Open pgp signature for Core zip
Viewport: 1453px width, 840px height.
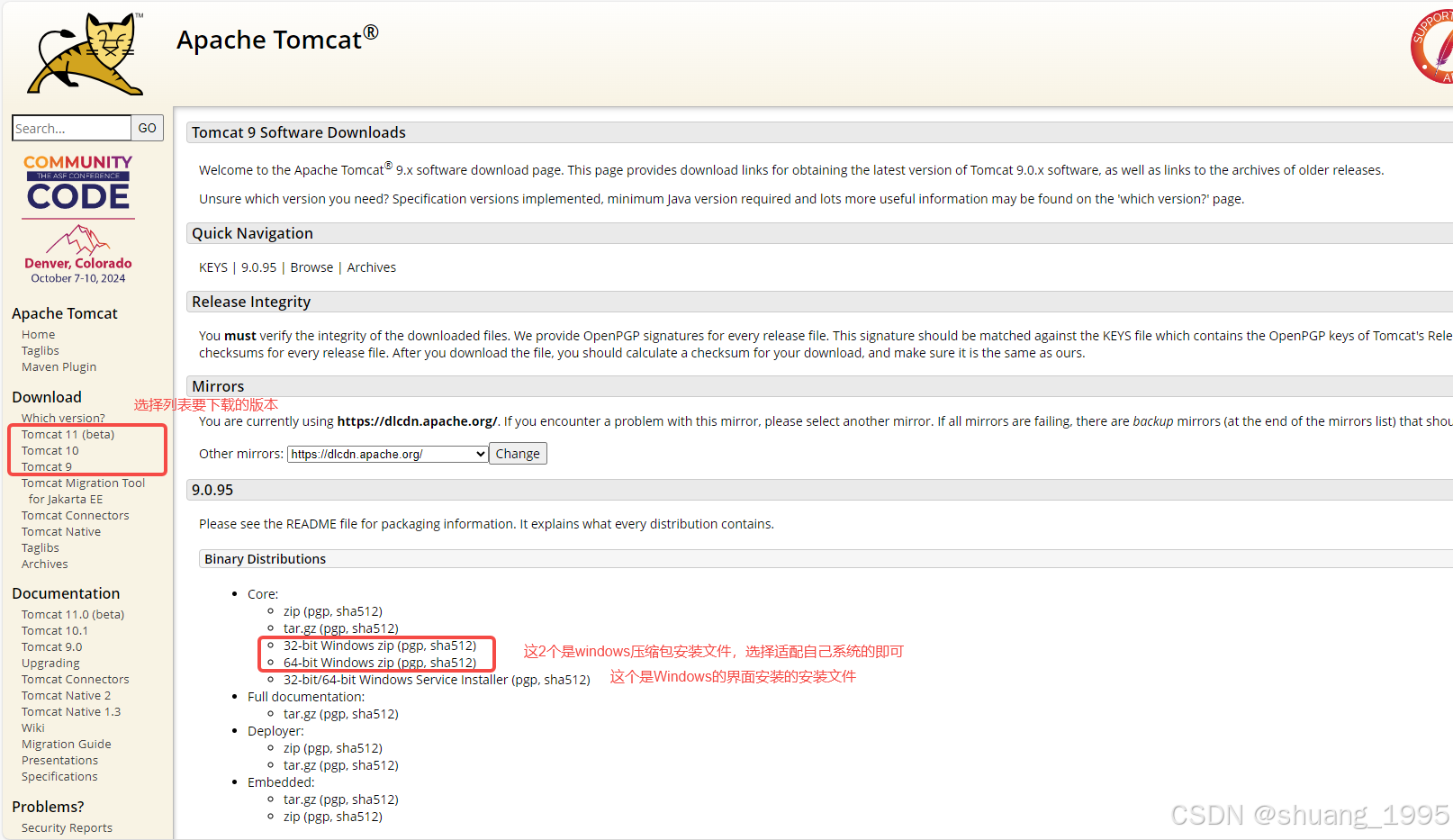click(319, 611)
